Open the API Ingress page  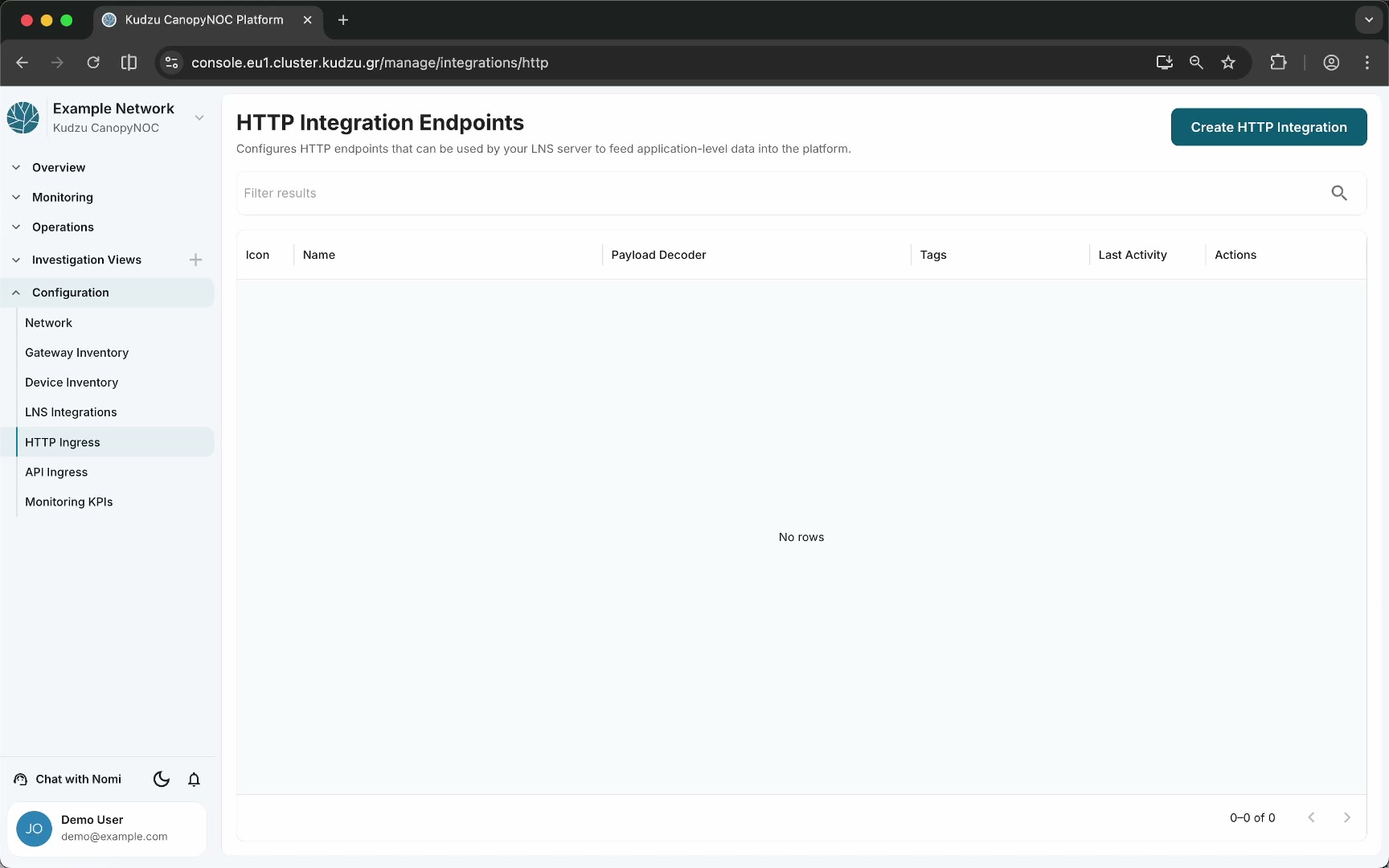point(56,472)
